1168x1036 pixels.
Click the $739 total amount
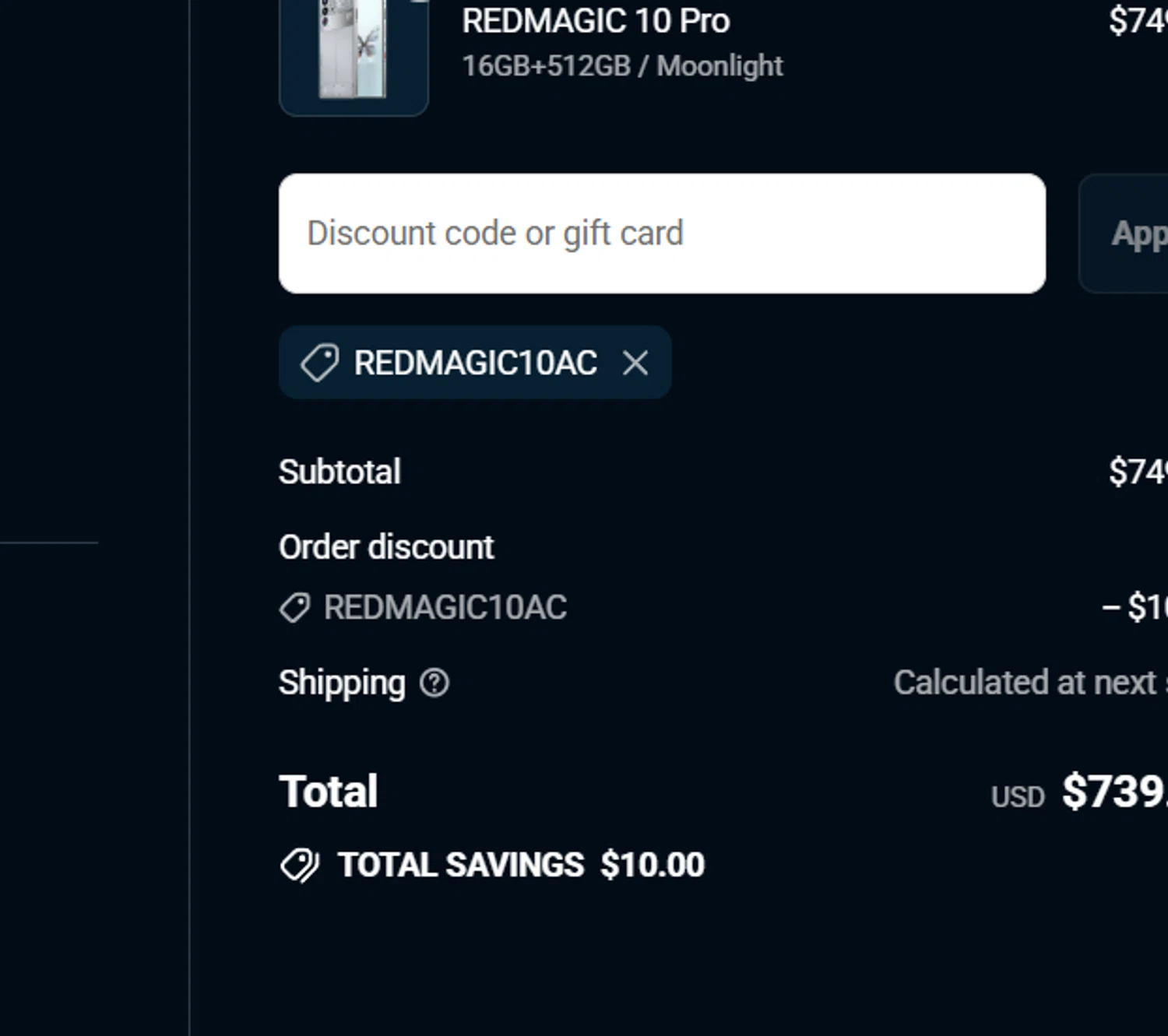coord(1113,792)
